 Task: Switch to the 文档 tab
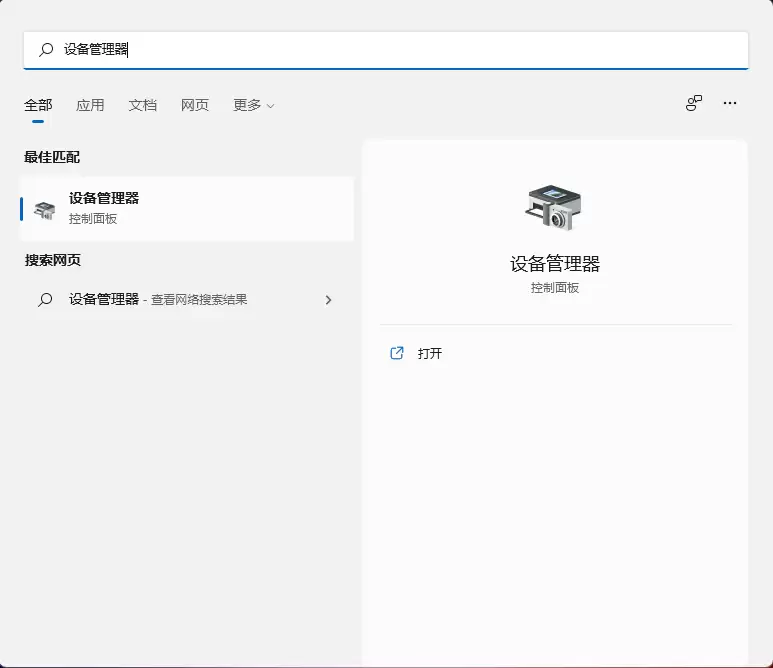coord(142,105)
